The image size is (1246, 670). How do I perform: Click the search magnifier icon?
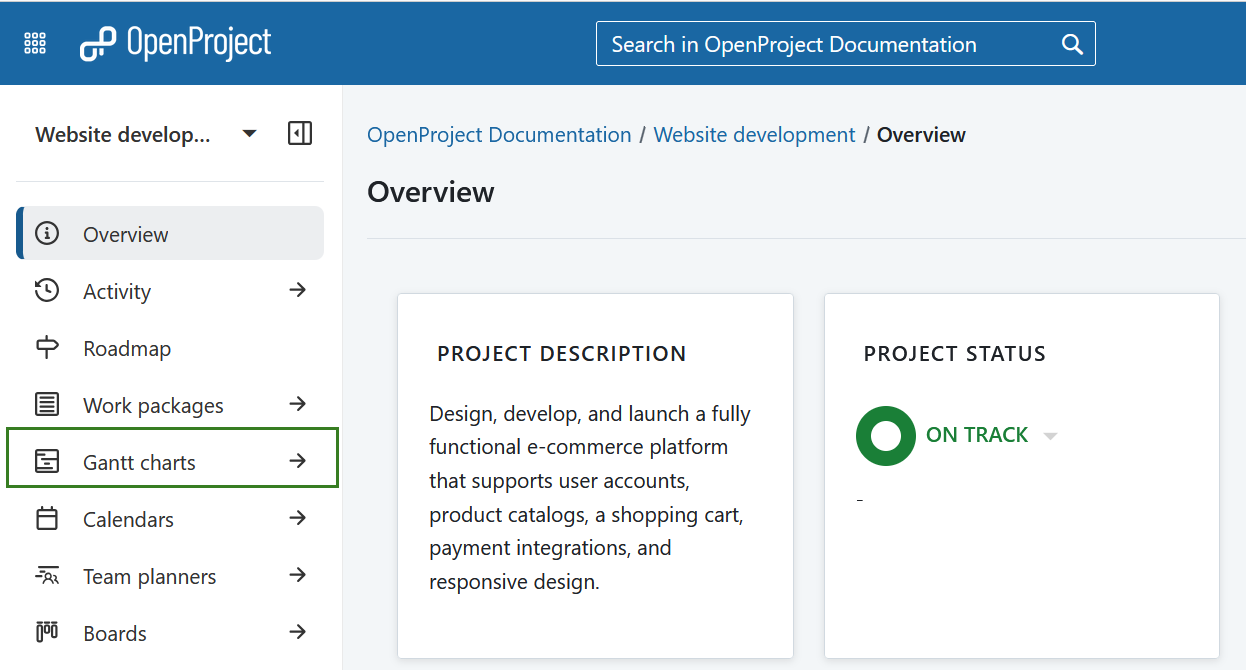(x=1071, y=44)
